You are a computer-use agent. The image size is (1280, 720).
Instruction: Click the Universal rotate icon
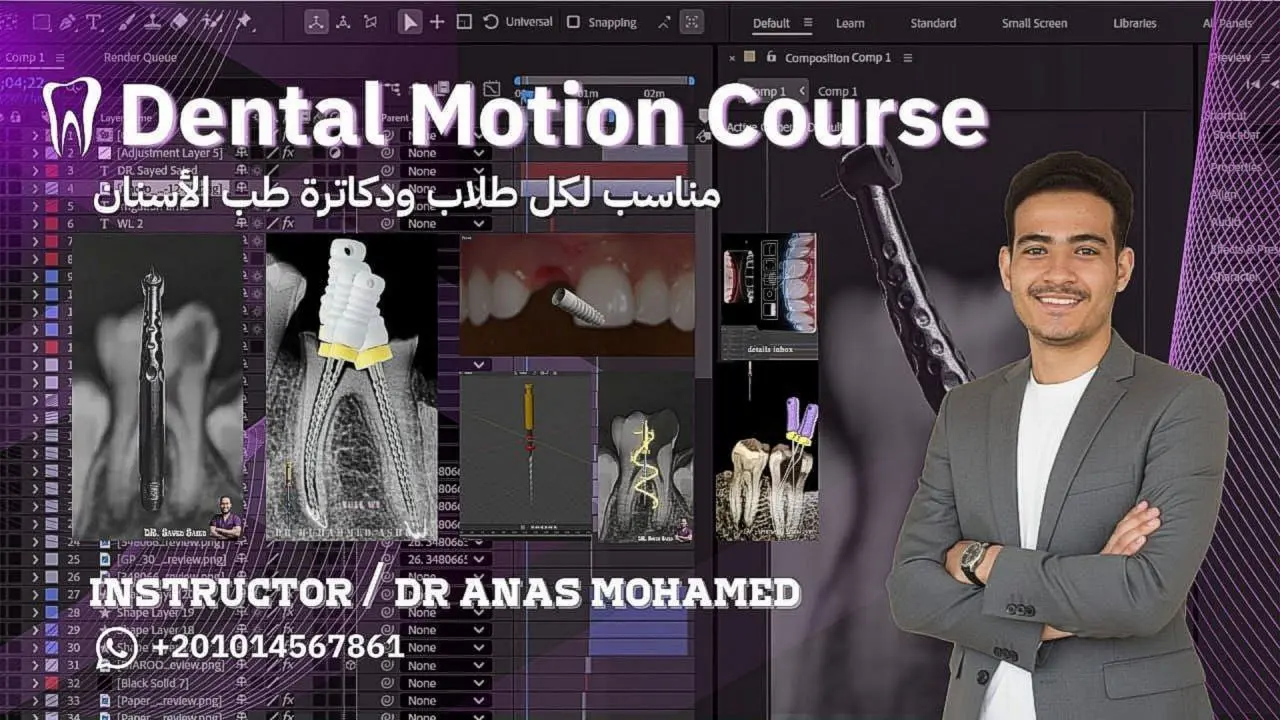click(x=491, y=22)
